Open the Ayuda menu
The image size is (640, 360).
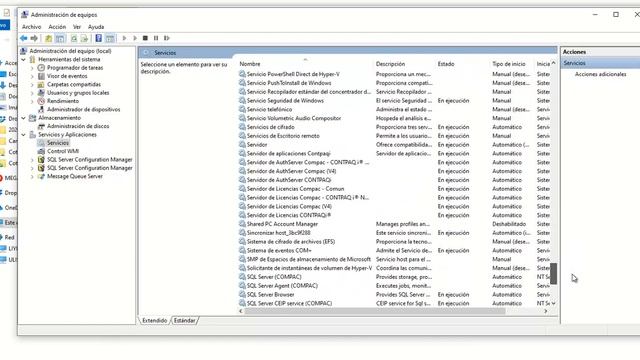96,27
